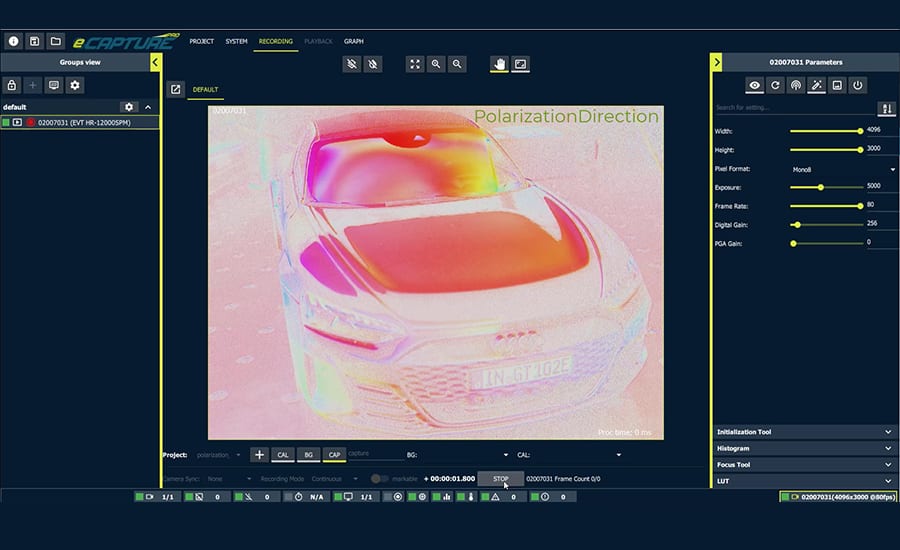Click the plus button beside Project
The image size is (900, 550).
(x=259, y=455)
